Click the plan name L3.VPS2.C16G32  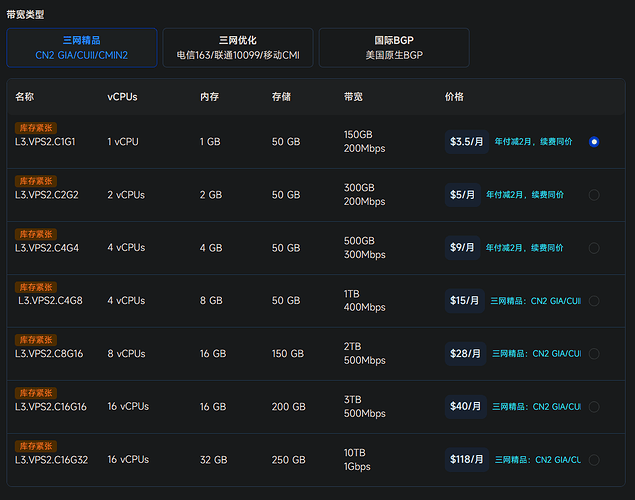(51, 460)
